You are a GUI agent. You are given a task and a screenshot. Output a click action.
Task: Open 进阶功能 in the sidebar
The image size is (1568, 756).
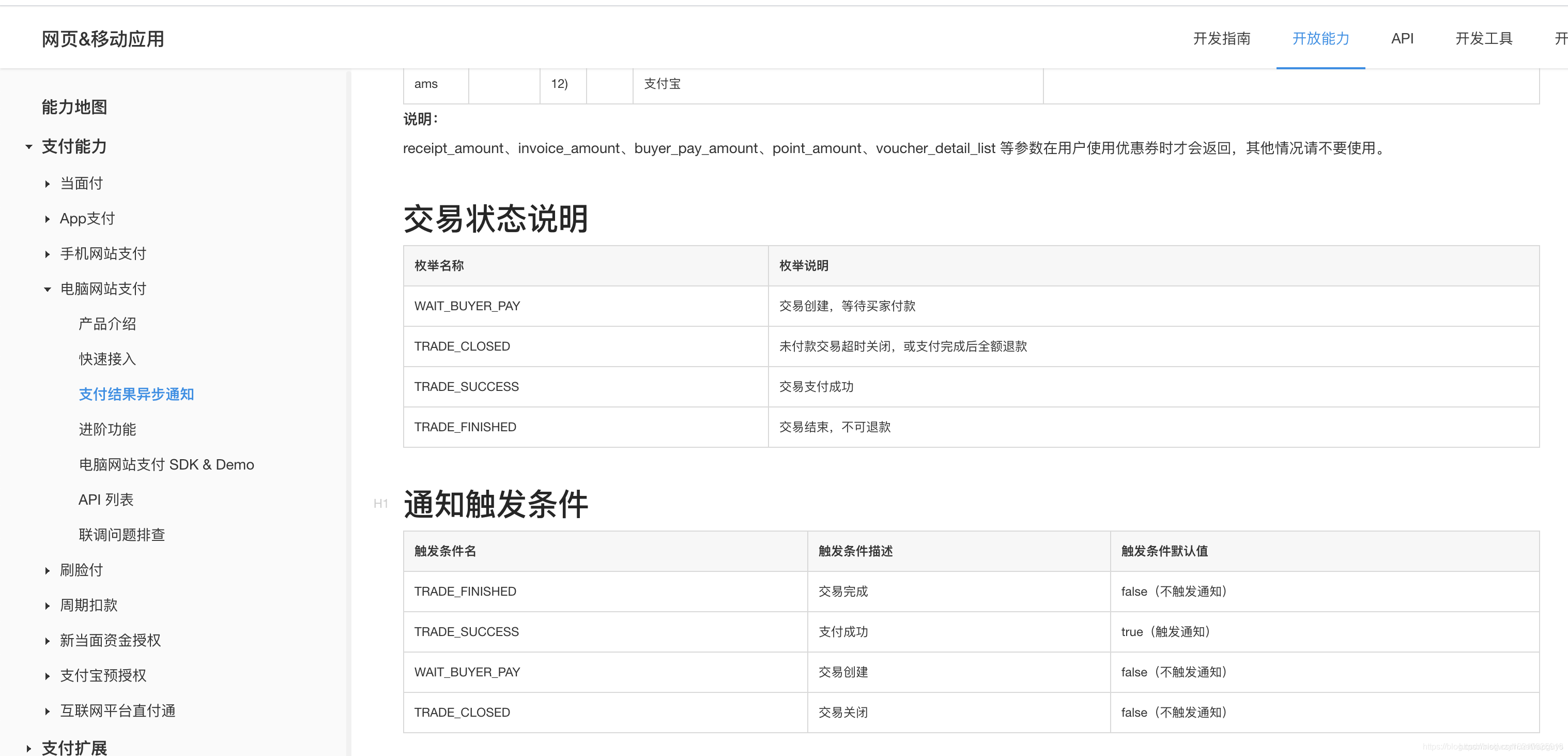[x=107, y=430]
